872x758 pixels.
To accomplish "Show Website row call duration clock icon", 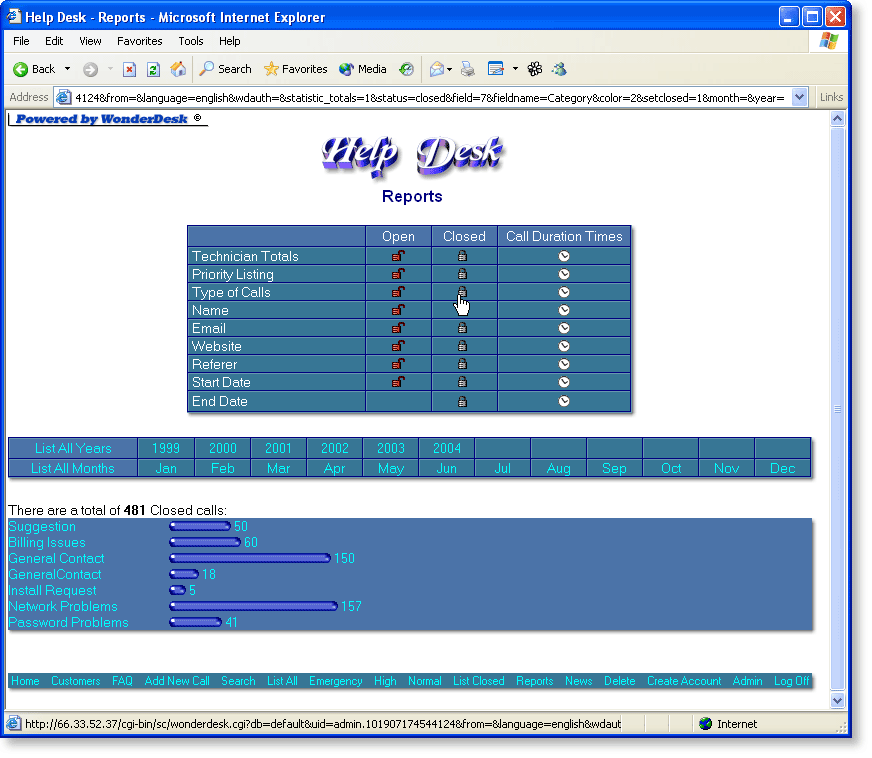I will coord(564,346).
